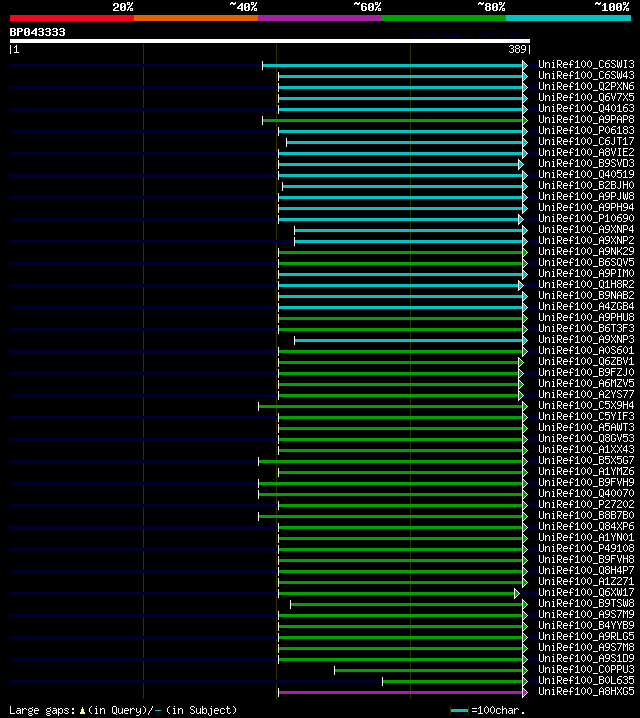Click the arrowhead ending the Q6XW17 alignment
Screen dimensions: 640x718
coord(516,593)
